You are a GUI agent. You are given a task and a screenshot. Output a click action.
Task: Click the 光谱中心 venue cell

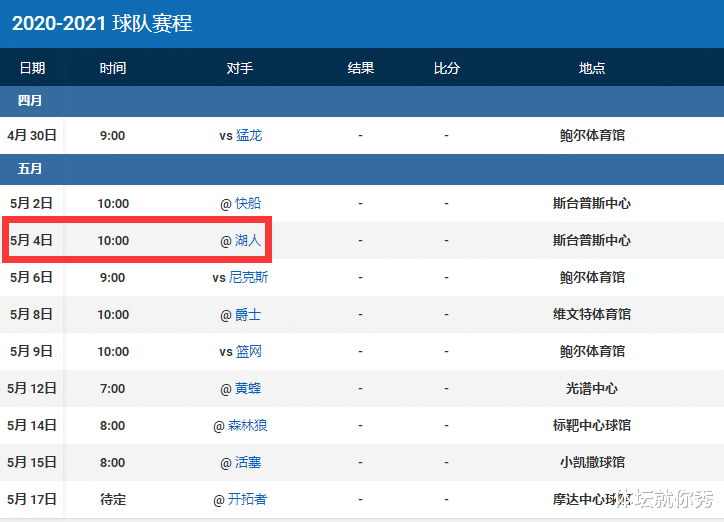592,388
